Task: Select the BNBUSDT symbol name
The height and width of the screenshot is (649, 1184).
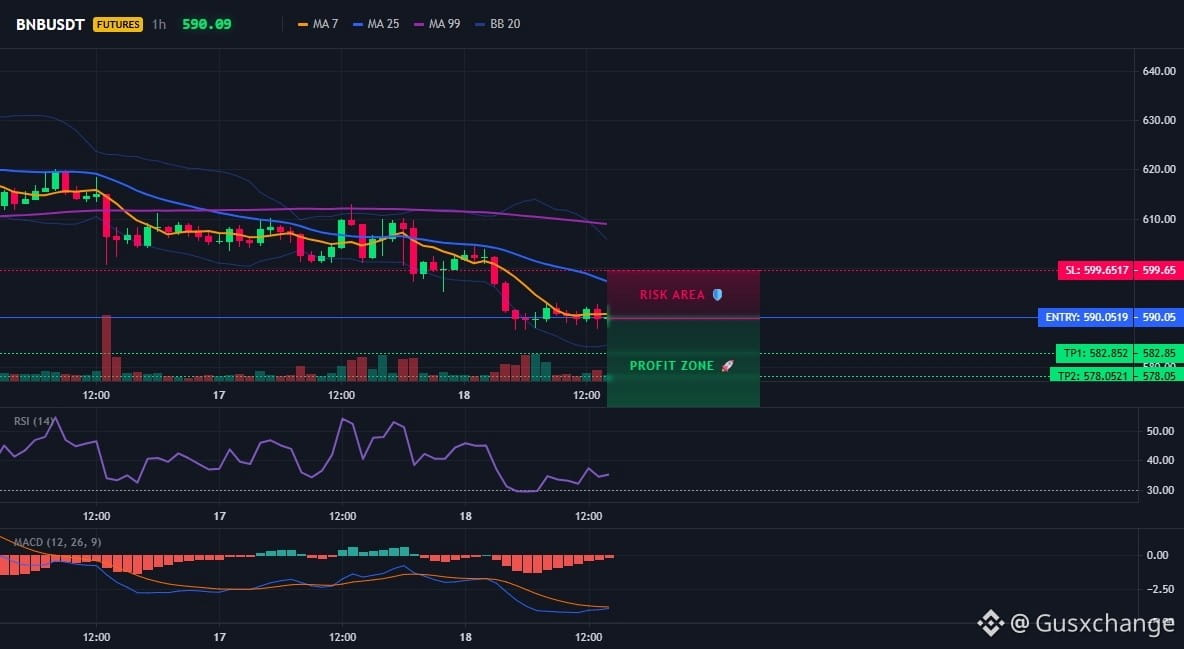Action: coord(50,24)
